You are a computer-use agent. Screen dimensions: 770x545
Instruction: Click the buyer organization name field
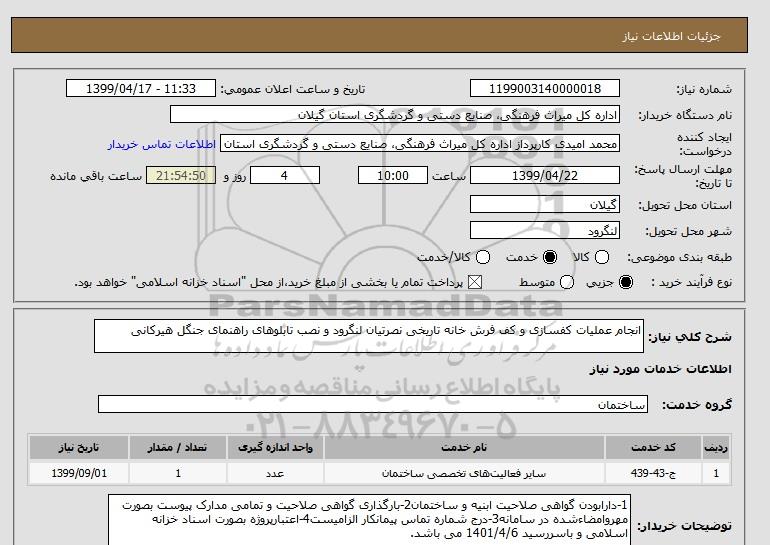pos(395,114)
